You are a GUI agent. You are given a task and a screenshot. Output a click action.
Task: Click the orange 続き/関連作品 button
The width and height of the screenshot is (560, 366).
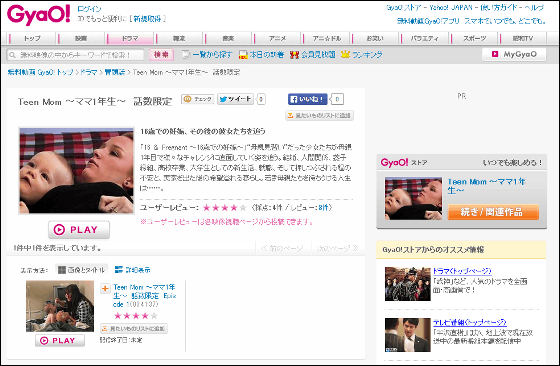(493, 212)
